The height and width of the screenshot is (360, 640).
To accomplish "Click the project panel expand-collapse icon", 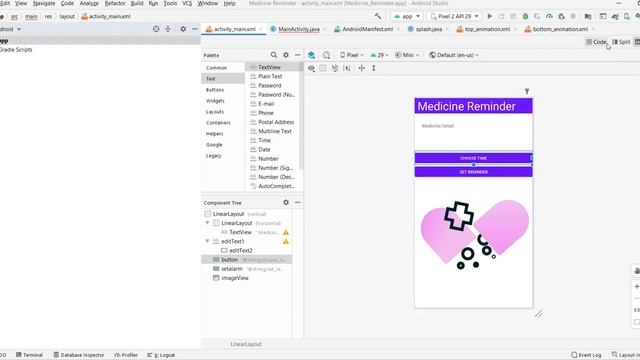I will [168, 29].
